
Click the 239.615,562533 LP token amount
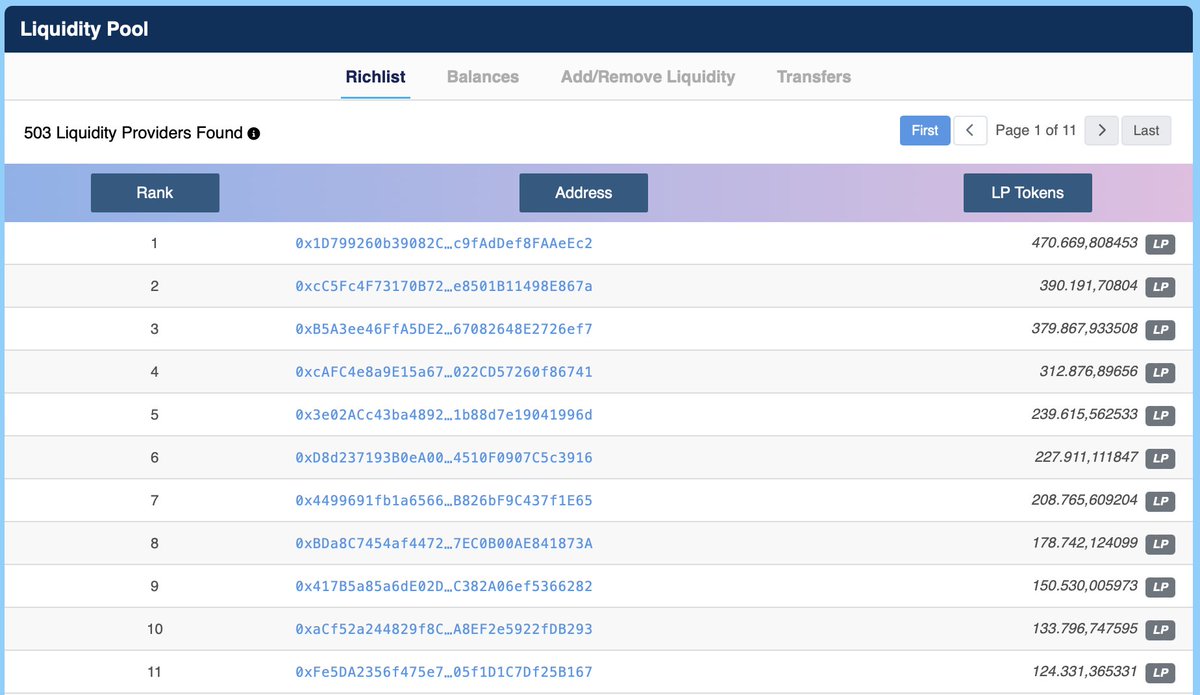point(1085,415)
